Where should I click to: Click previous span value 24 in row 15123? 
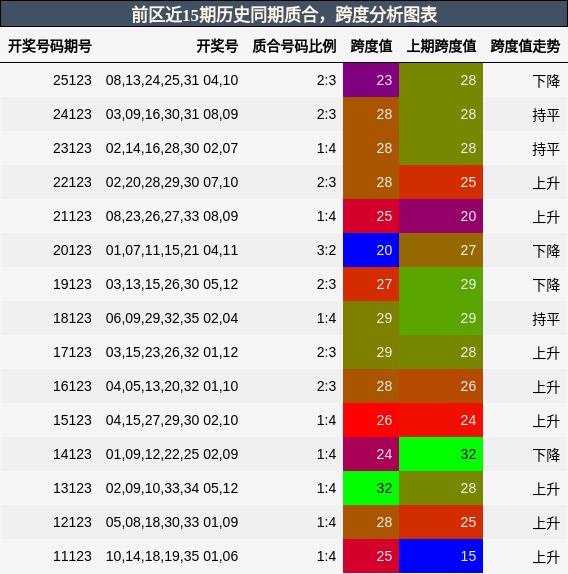coord(441,420)
